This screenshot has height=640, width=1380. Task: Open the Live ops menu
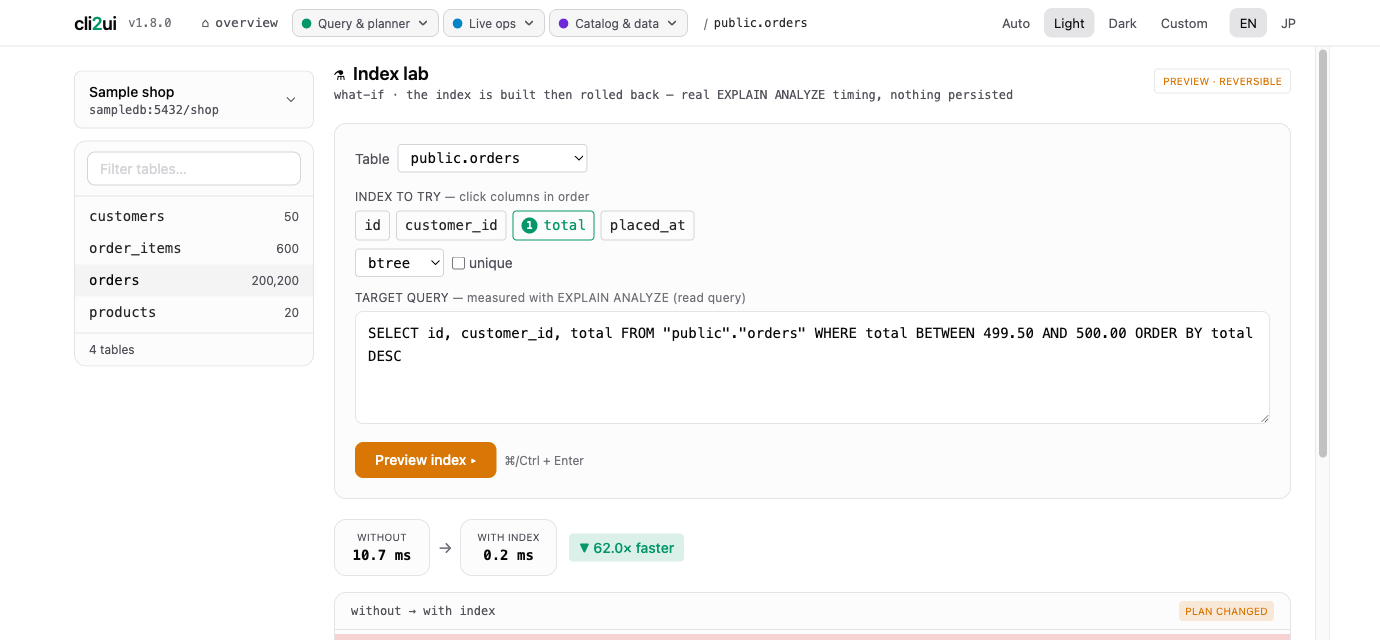[x=494, y=23]
